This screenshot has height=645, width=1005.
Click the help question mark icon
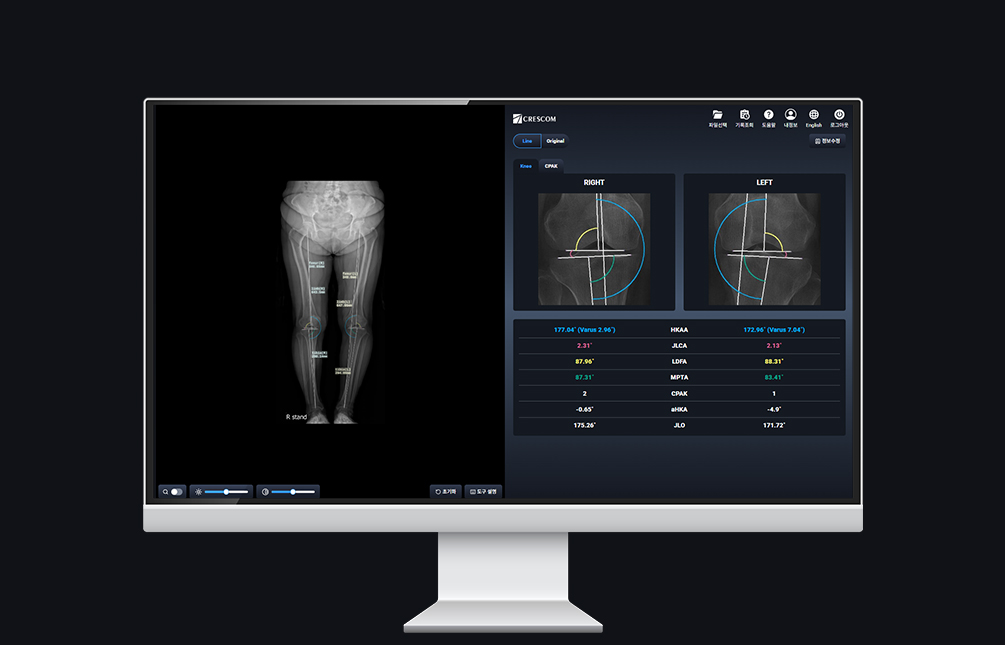click(x=768, y=116)
